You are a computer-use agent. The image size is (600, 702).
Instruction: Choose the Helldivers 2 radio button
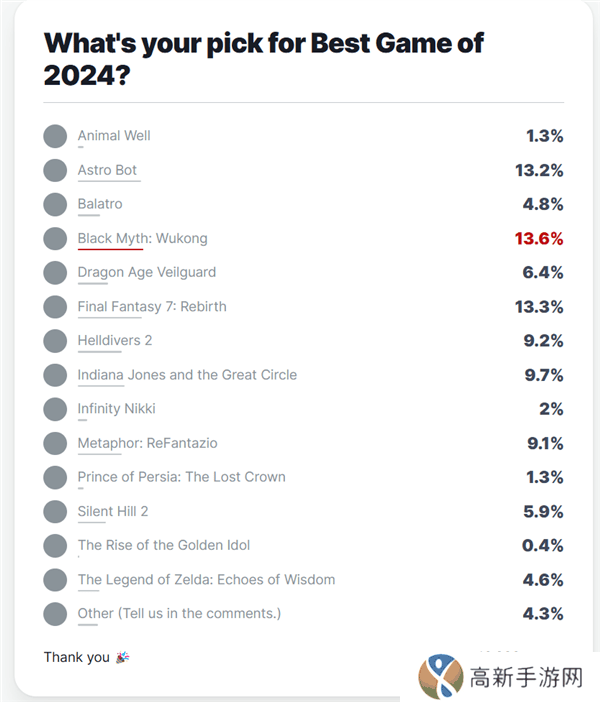[x=55, y=340]
